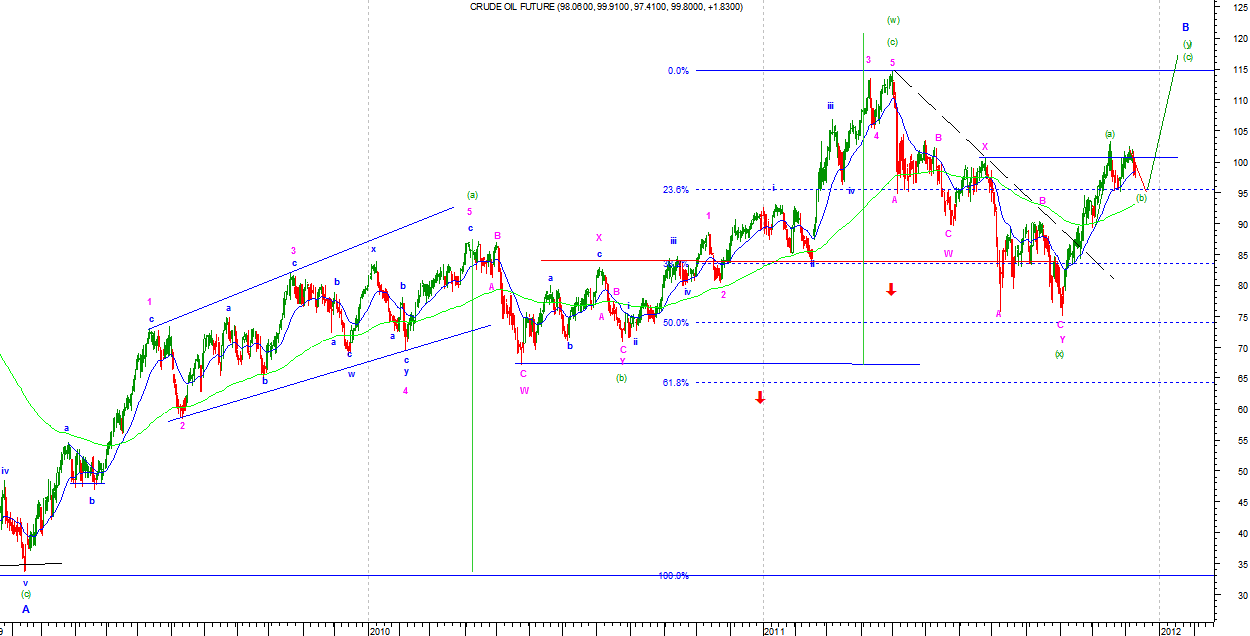The height and width of the screenshot is (636, 1250).
Task: Select the blue A wave label at bottom left
Action: [x=26, y=608]
